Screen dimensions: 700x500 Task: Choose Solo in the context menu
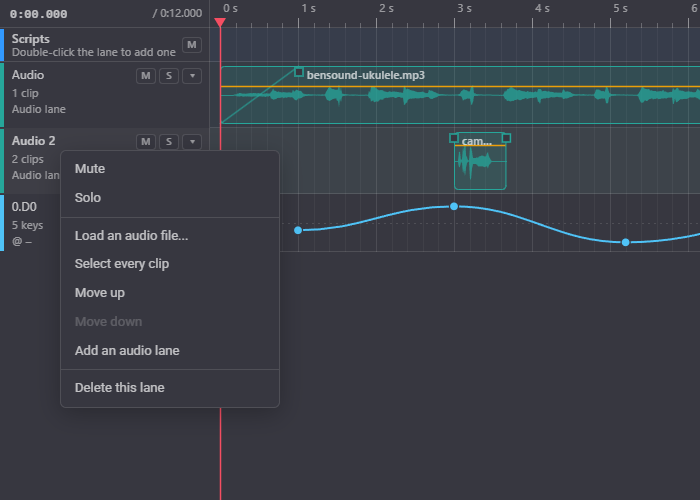pos(170,198)
